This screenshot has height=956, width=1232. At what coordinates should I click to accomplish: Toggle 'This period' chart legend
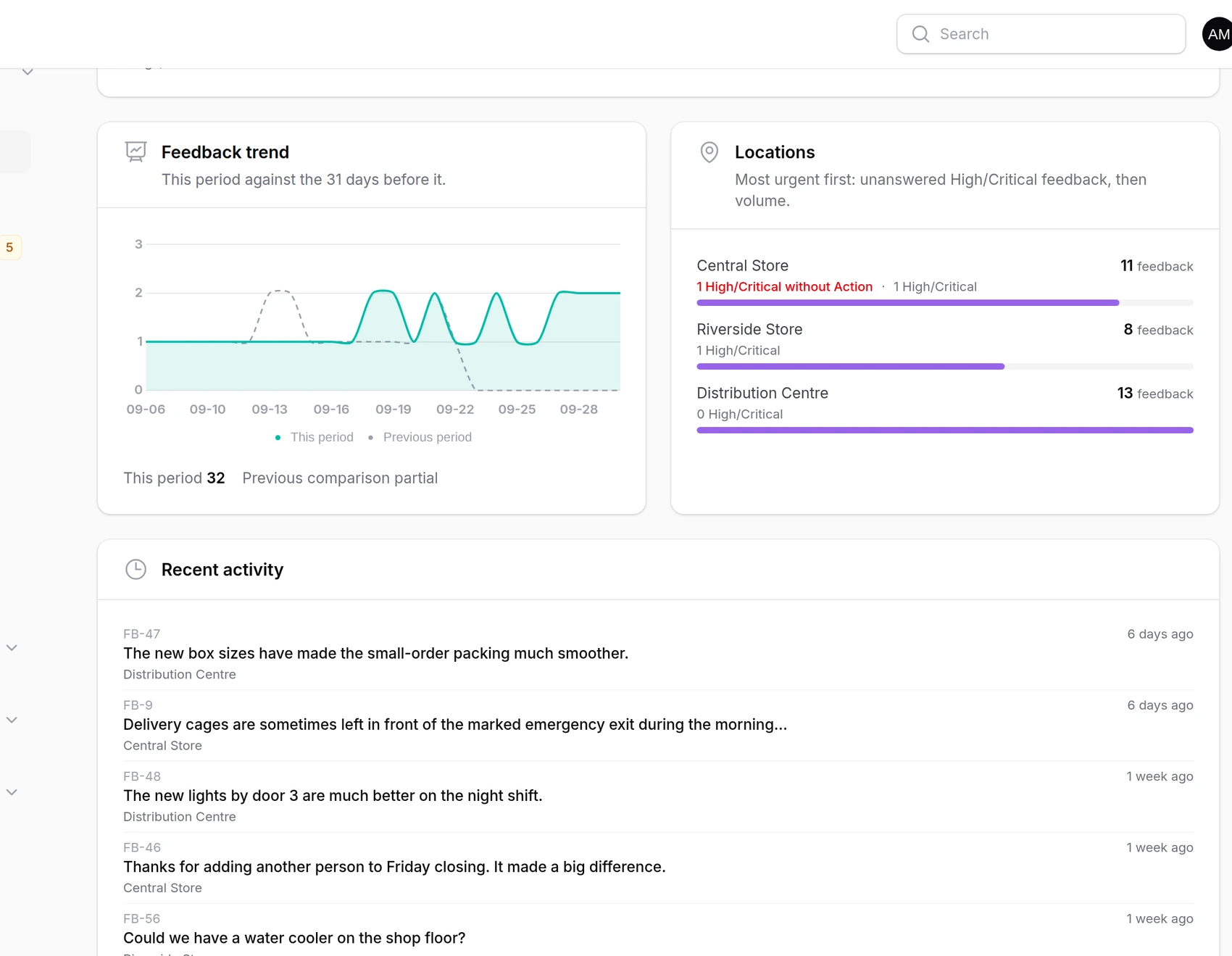[315, 437]
